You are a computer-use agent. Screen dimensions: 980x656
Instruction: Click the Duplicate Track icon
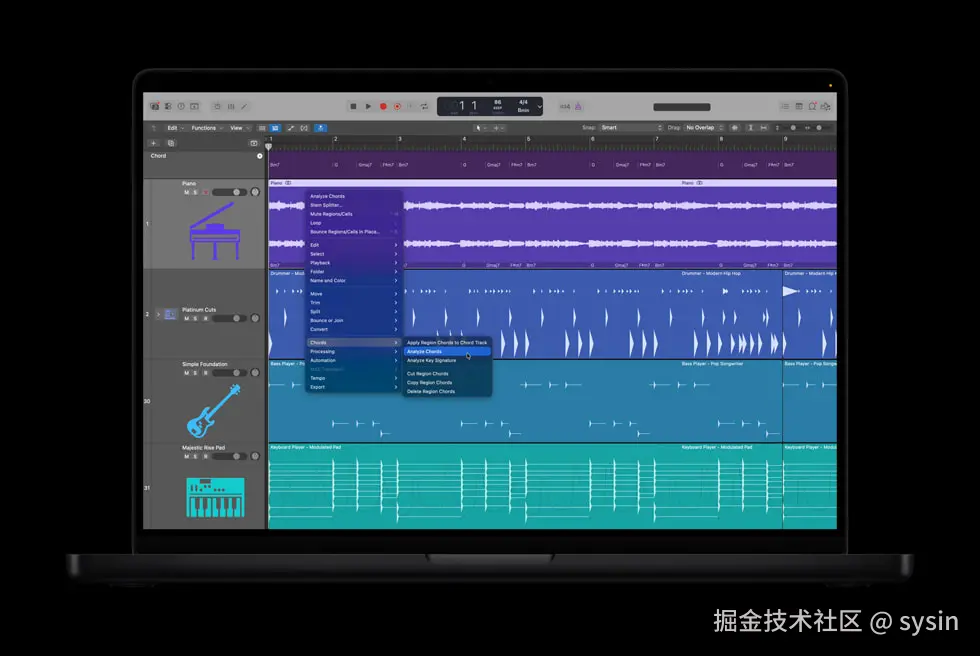pyautogui.click(x=171, y=143)
